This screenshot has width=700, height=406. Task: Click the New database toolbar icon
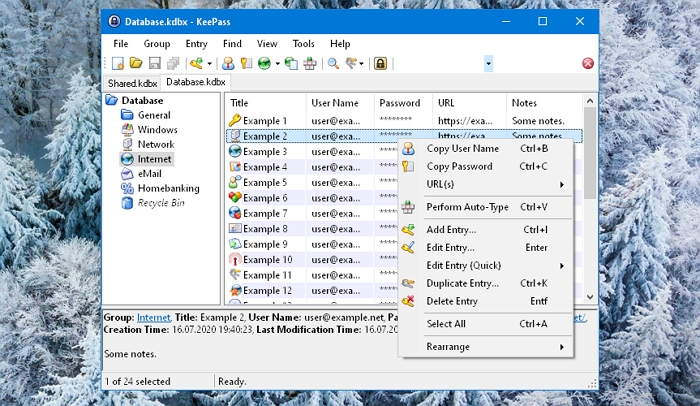[118, 63]
